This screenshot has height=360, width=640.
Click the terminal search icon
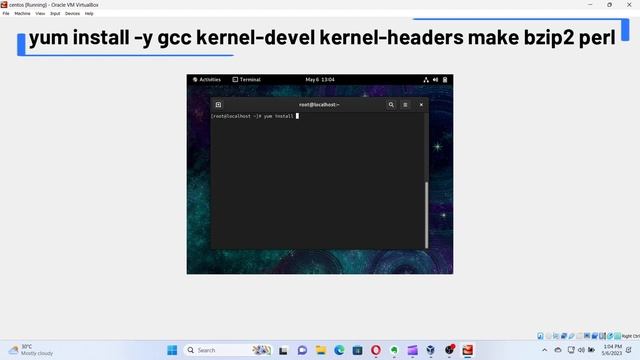(x=391, y=105)
